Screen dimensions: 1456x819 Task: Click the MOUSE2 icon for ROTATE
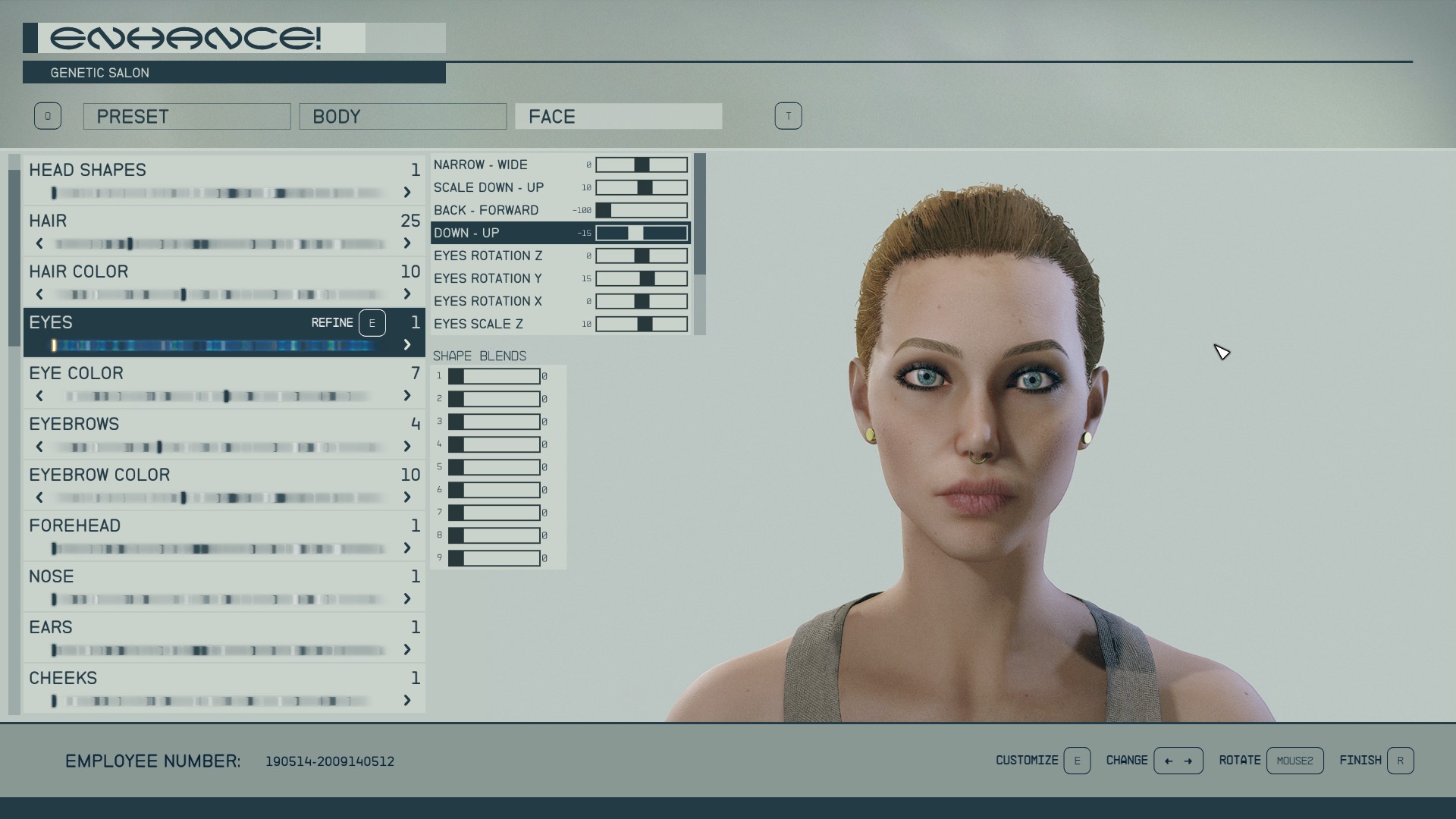pyautogui.click(x=1294, y=761)
